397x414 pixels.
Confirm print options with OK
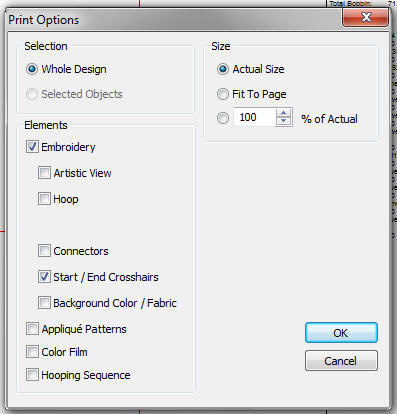point(341,333)
